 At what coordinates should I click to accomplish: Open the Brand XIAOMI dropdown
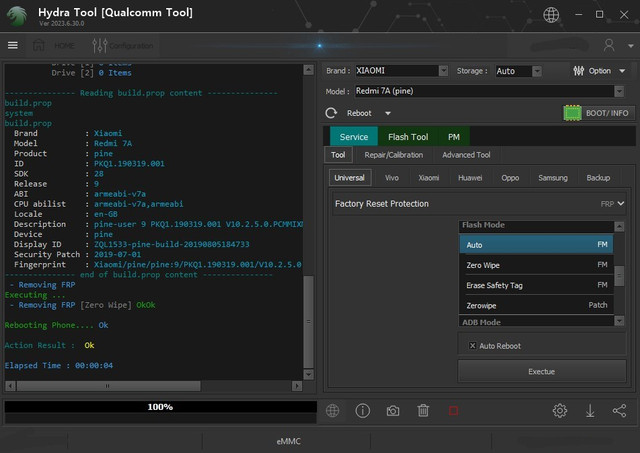[x=443, y=71]
